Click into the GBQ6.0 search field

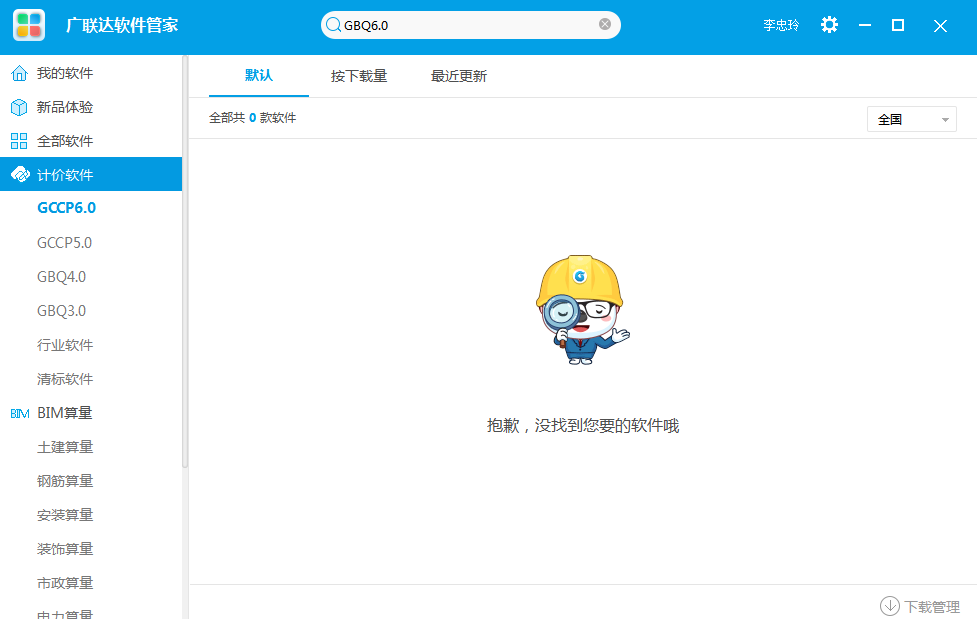pos(470,25)
